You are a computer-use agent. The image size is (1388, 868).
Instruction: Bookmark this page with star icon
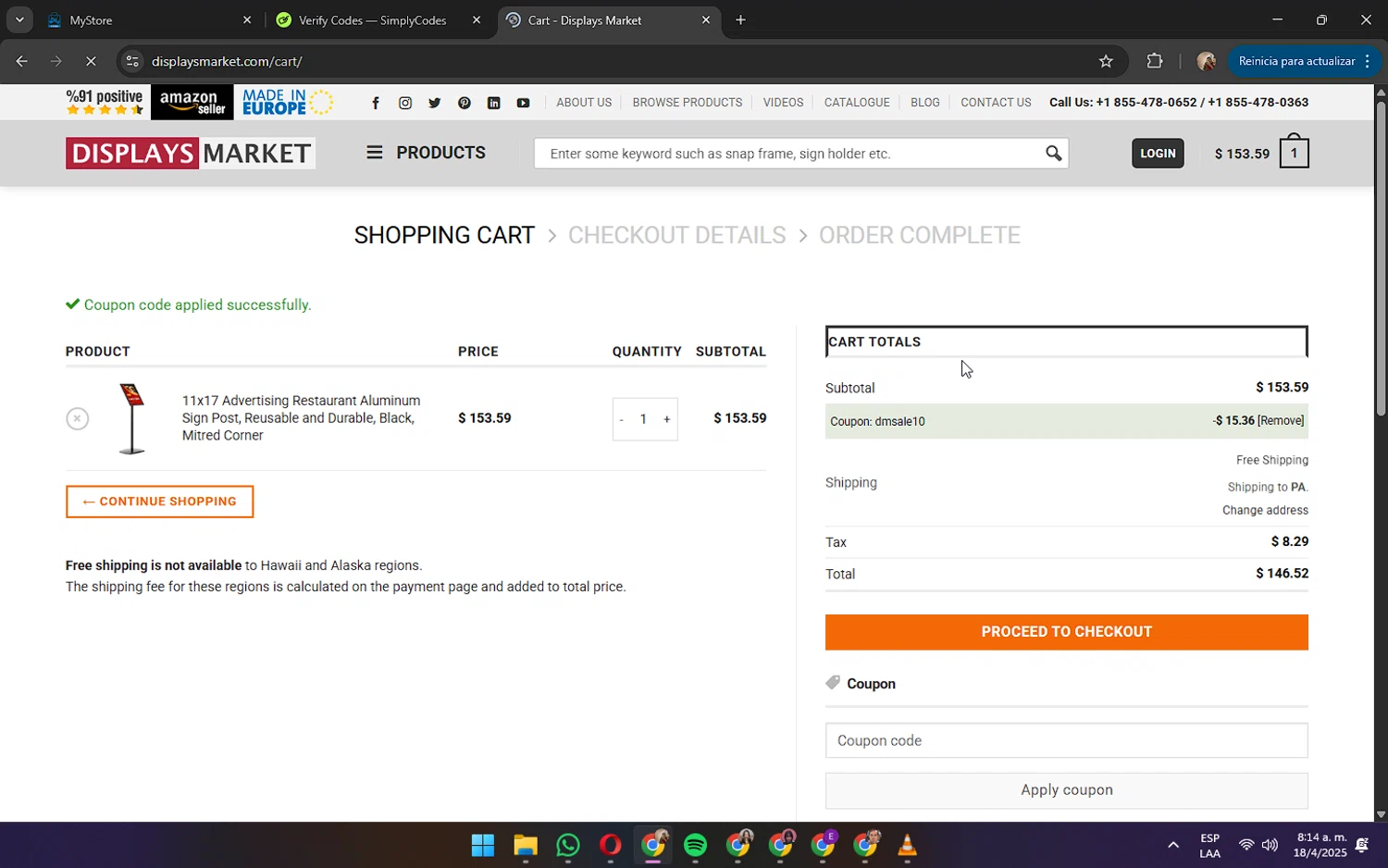(1106, 61)
